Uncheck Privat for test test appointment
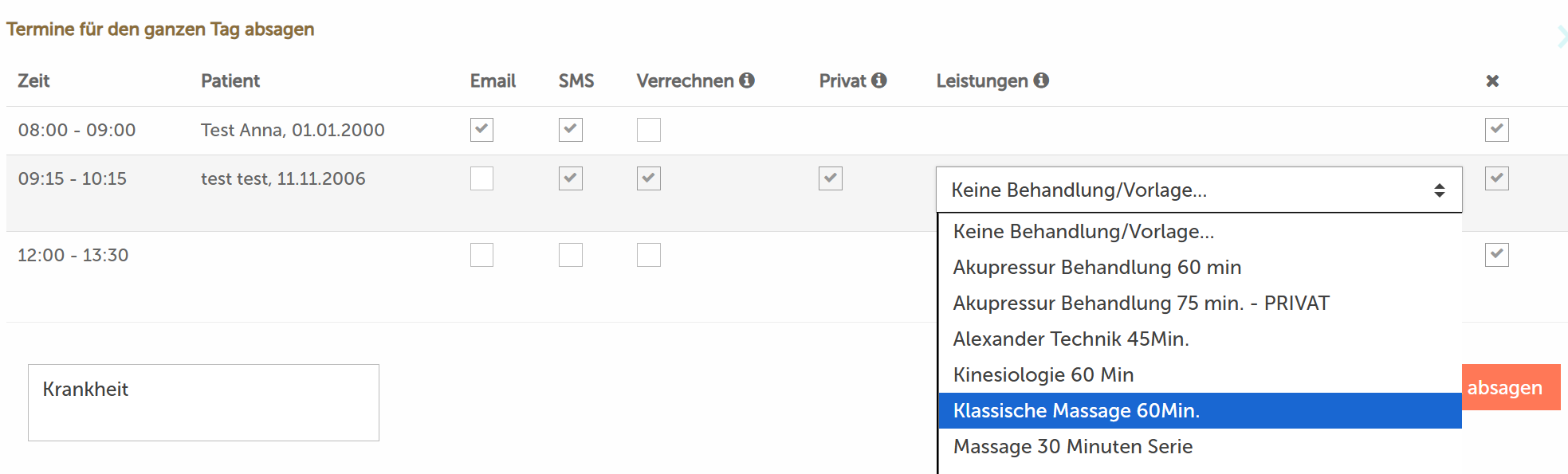 [830, 178]
